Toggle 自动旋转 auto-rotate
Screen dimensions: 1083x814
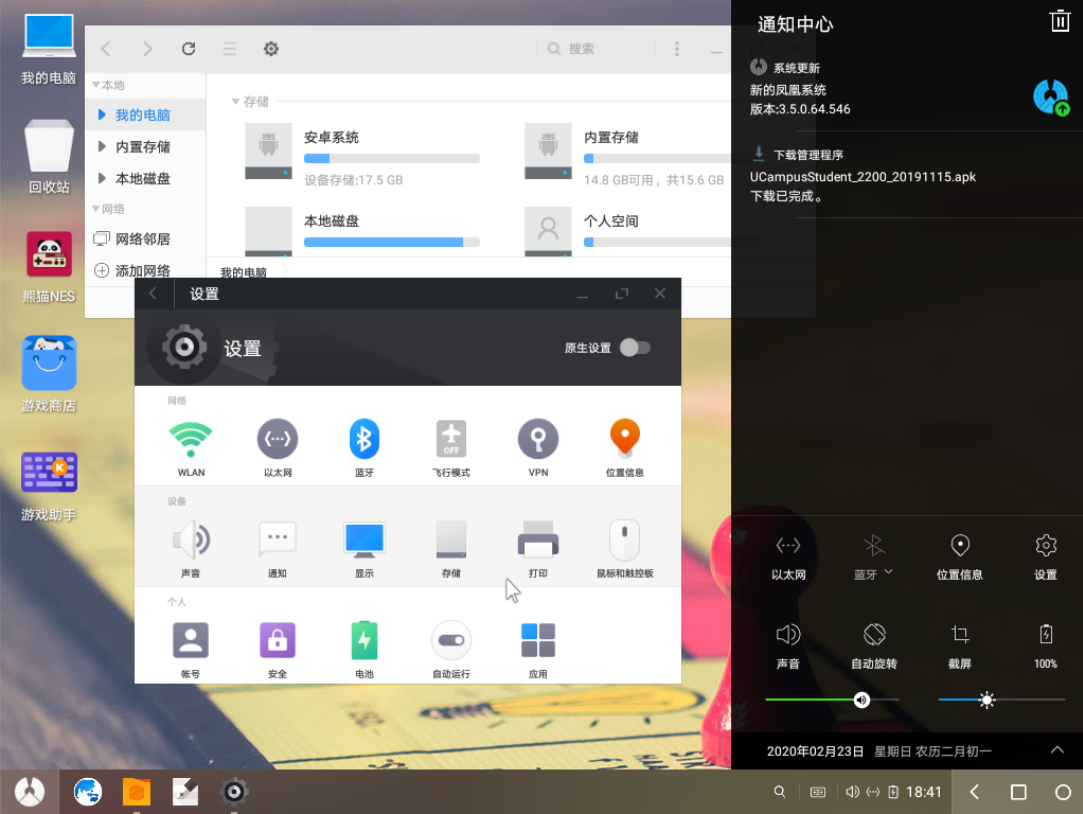(x=874, y=646)
